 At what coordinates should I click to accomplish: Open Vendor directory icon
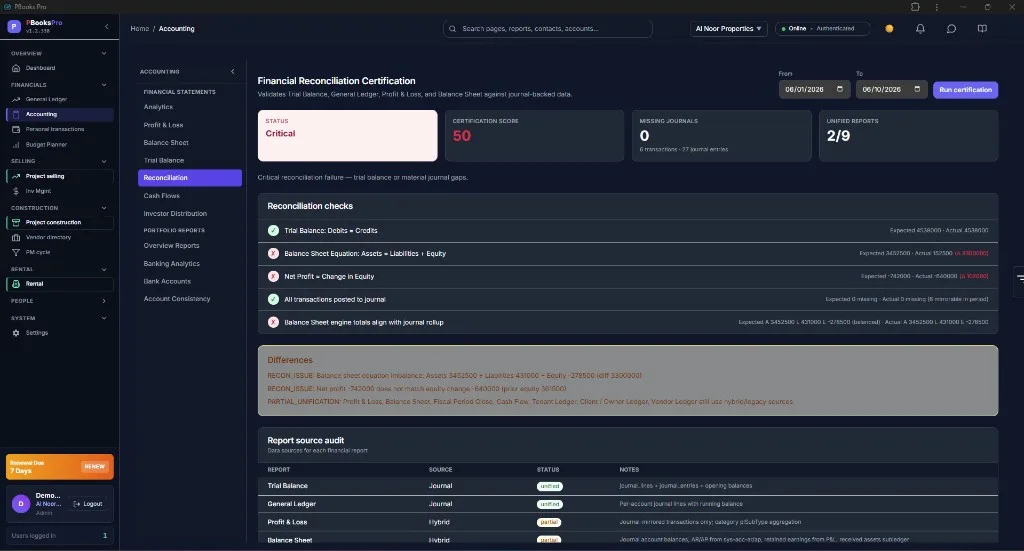16,238
